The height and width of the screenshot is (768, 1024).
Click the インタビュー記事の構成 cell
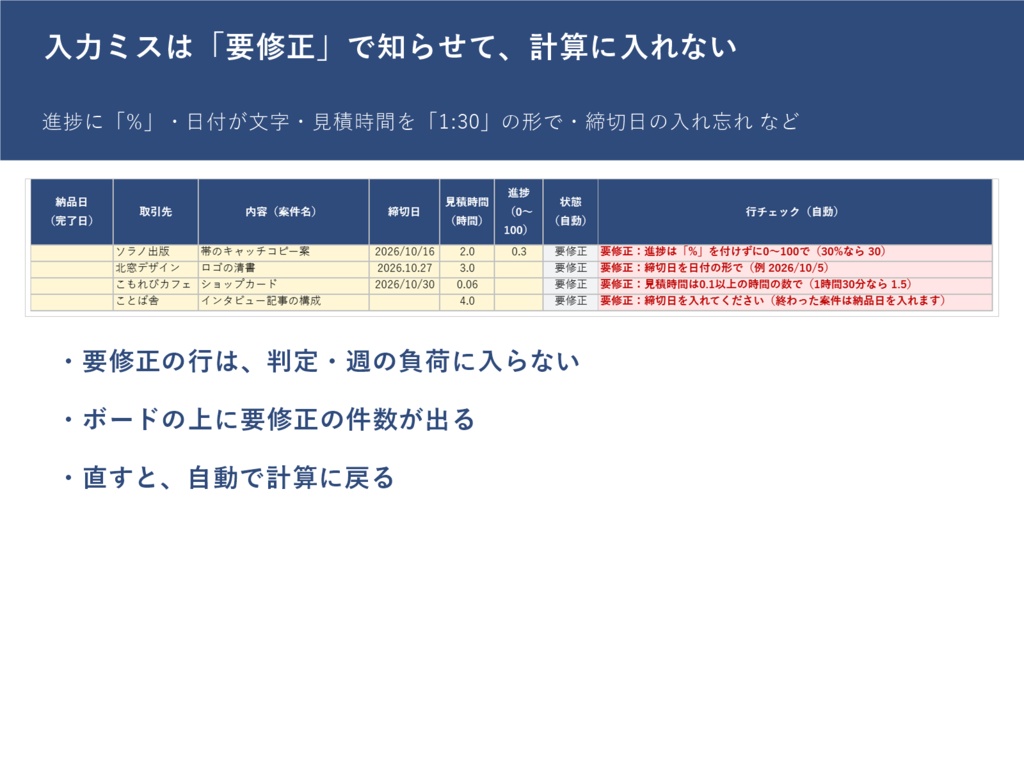coord(283,301)
